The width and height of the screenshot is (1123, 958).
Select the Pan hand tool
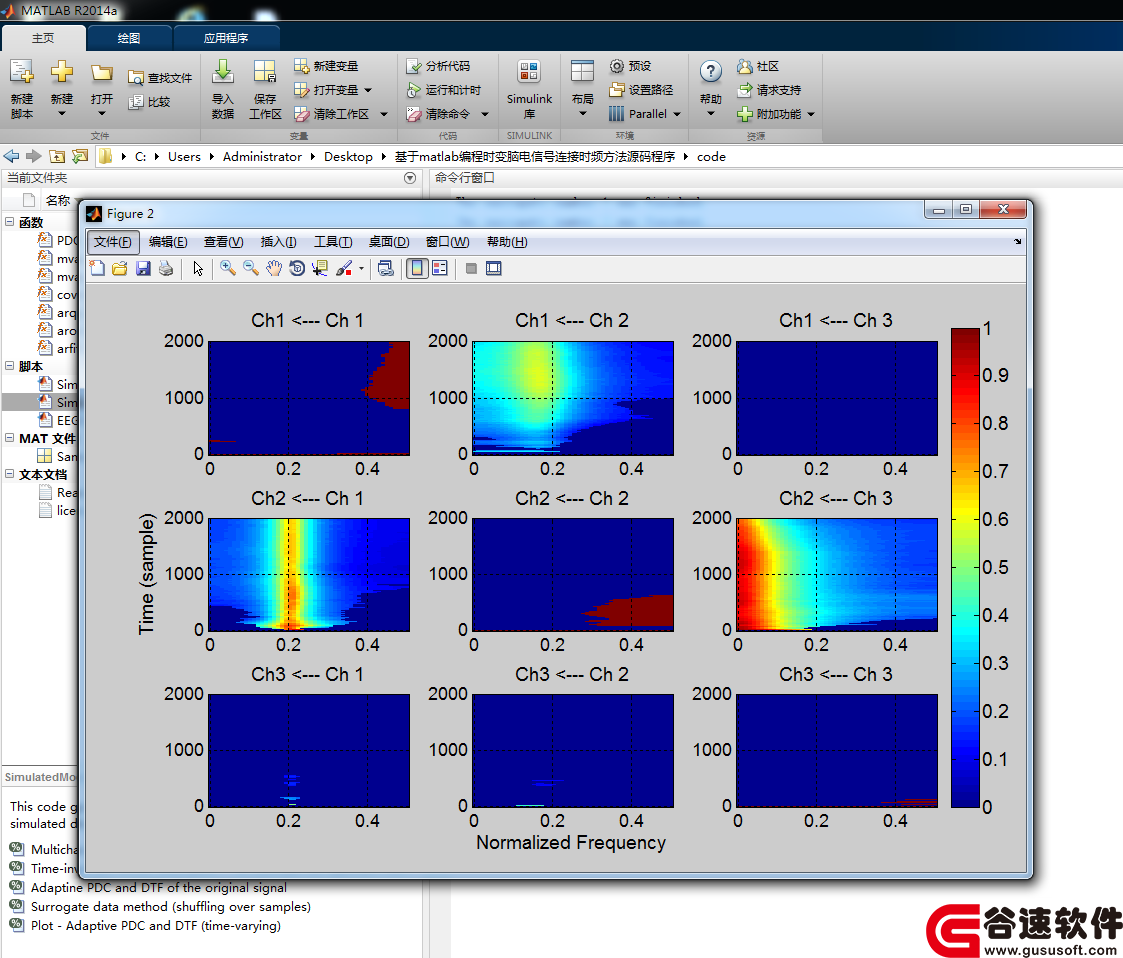(x=274, y=268)
